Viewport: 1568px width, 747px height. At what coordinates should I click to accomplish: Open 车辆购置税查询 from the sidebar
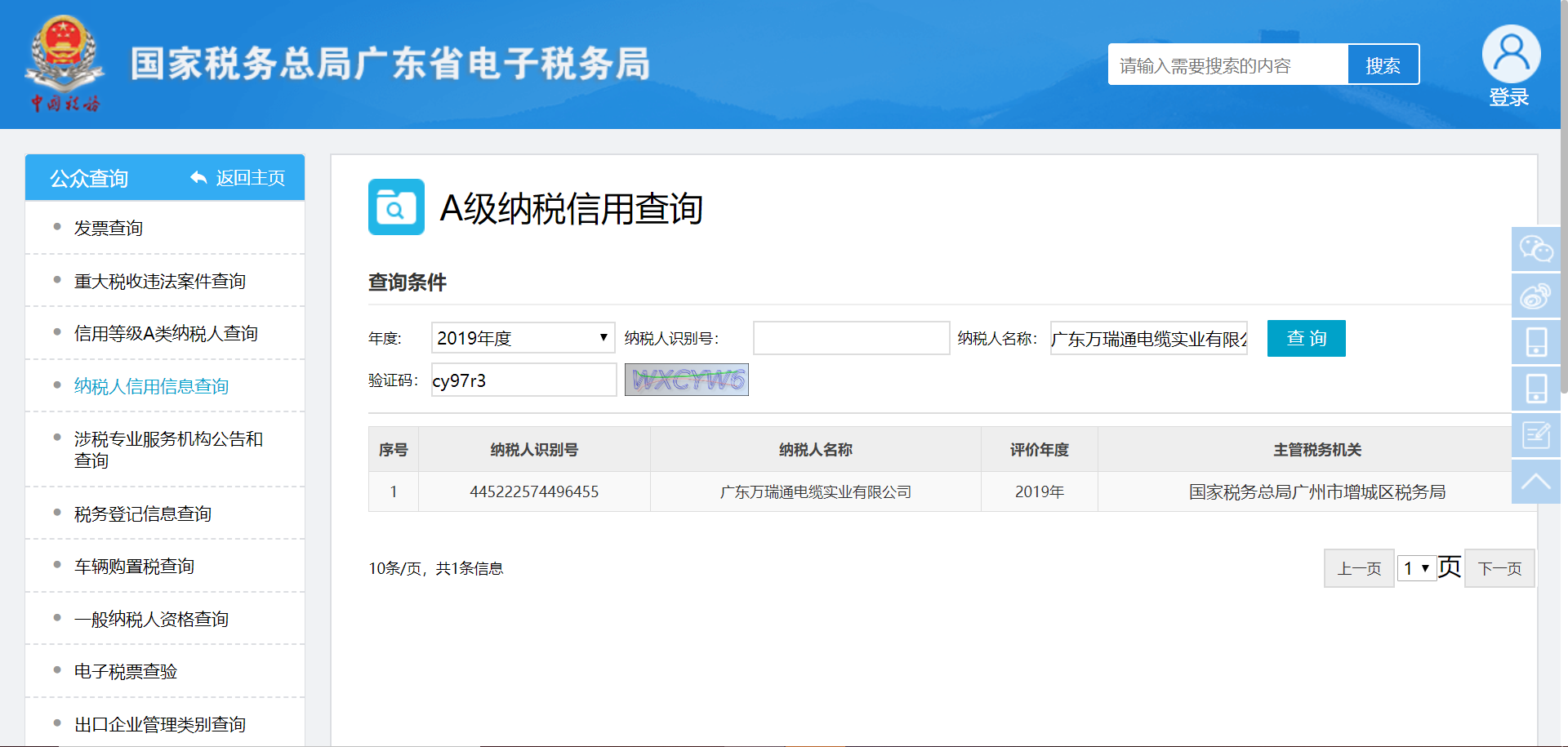(134, 567)
